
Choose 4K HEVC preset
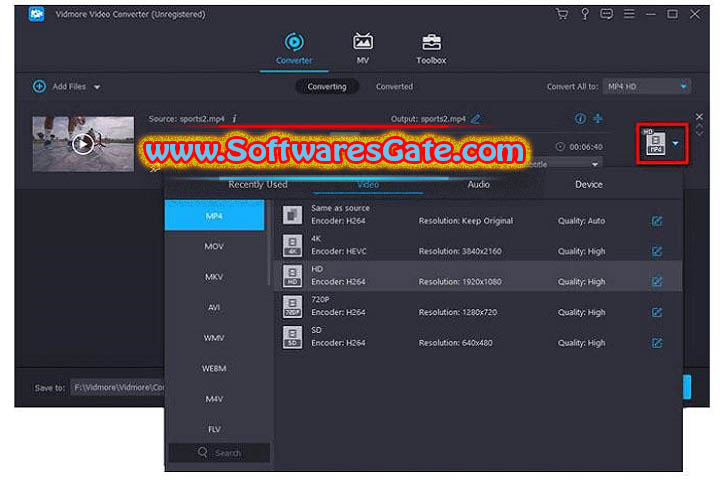478,245
